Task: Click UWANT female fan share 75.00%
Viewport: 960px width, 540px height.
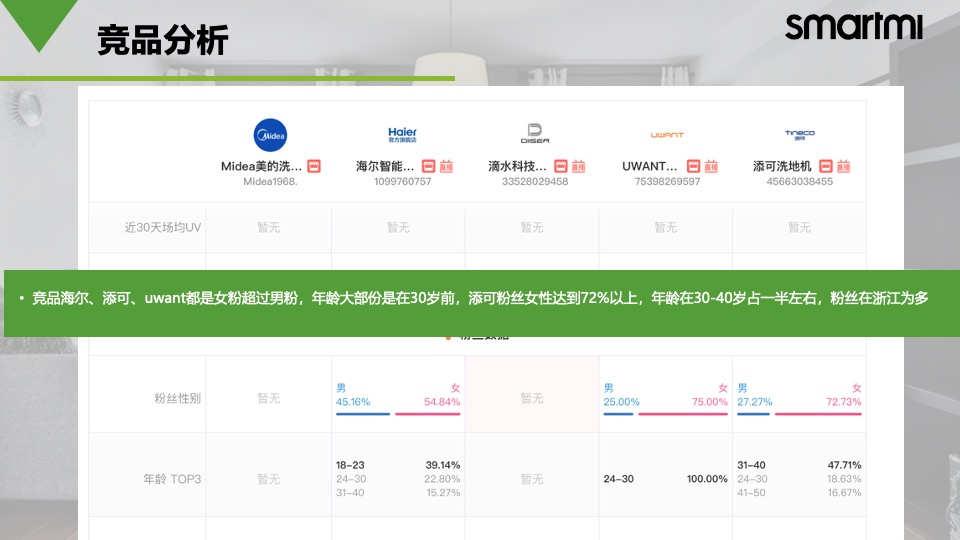Action: tap(710, 402)
